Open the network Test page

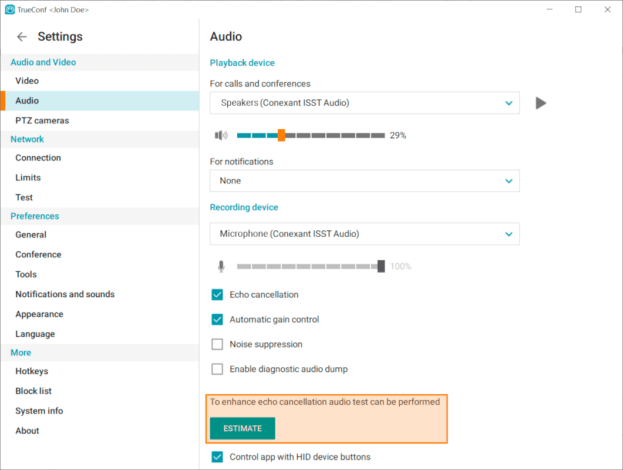(x=100, y=197)
